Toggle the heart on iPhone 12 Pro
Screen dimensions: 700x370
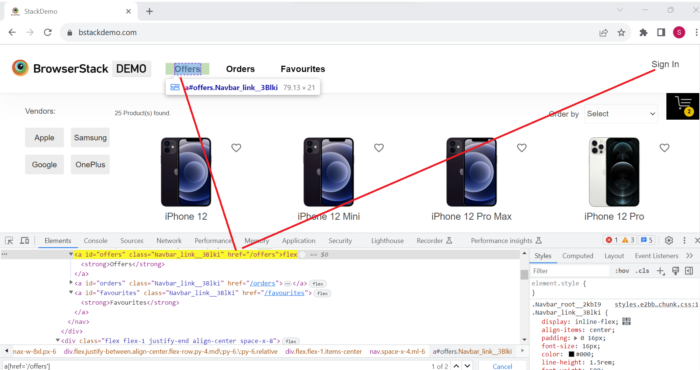pos(664,148)
